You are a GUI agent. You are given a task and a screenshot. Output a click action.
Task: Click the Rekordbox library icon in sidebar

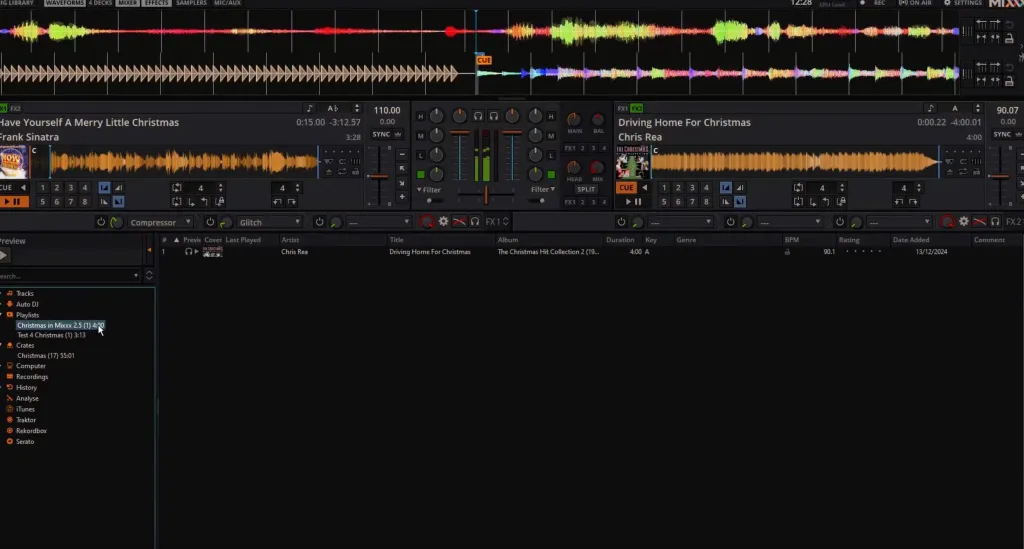coord(10,430)
